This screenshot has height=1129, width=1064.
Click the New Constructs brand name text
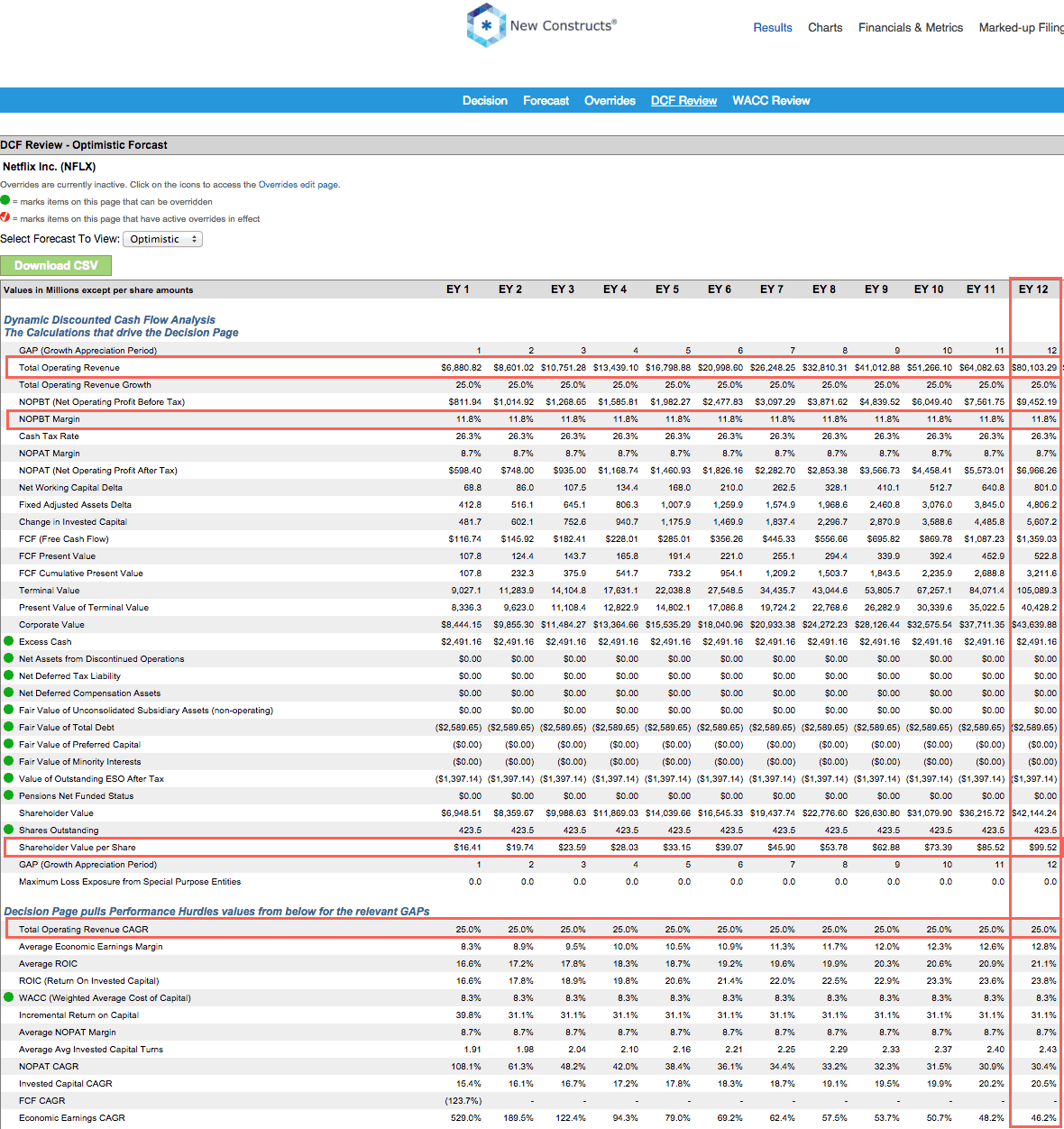tap(564, 25)
